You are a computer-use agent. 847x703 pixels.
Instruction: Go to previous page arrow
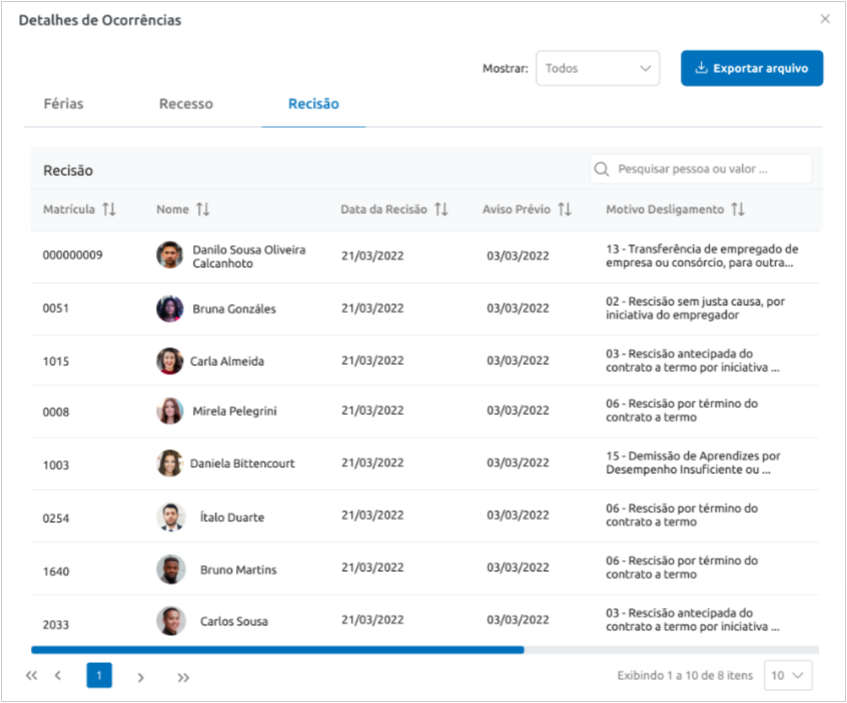(58, 676)
